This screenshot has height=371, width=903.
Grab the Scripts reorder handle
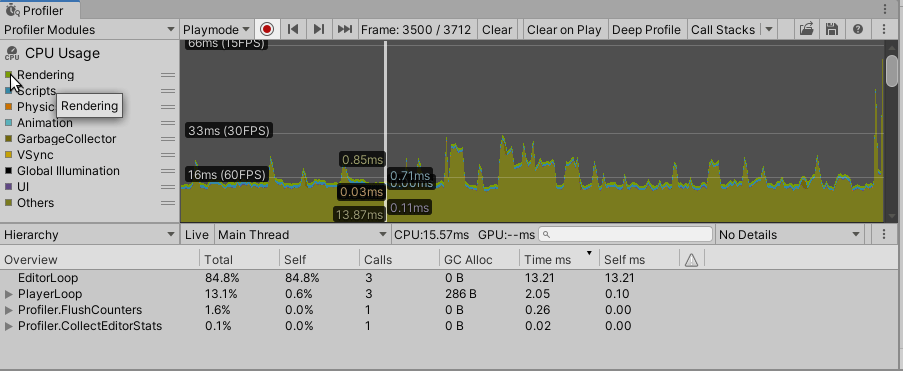point(168,91)
